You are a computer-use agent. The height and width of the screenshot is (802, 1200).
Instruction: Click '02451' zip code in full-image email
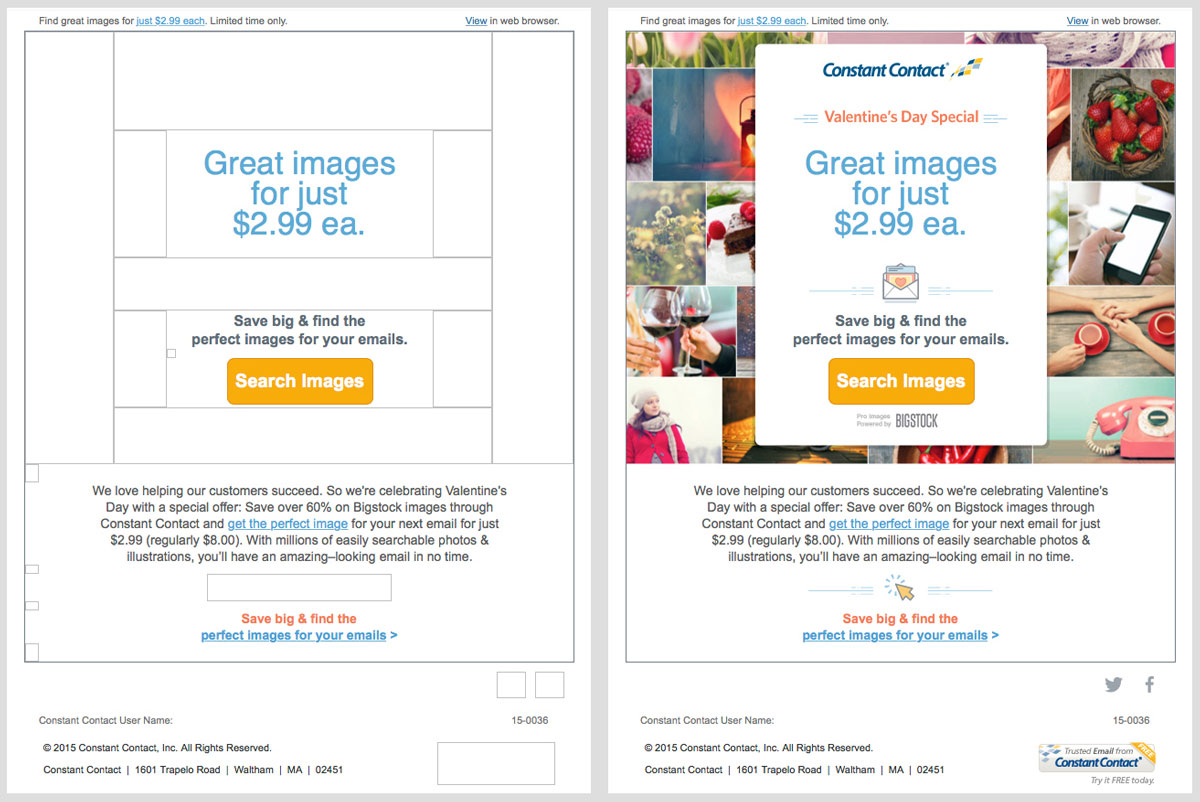(x=930, y=770)
